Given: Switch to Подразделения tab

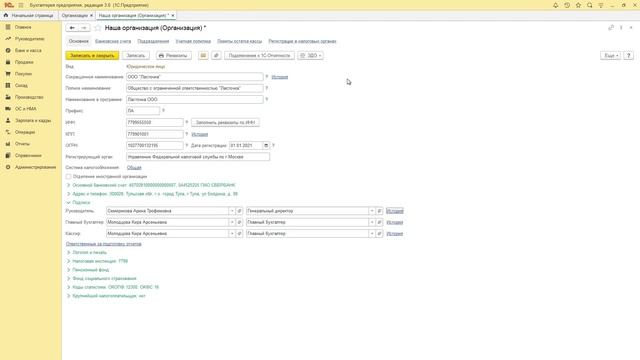Looking at the screenshot, I should tap(153, 41).
